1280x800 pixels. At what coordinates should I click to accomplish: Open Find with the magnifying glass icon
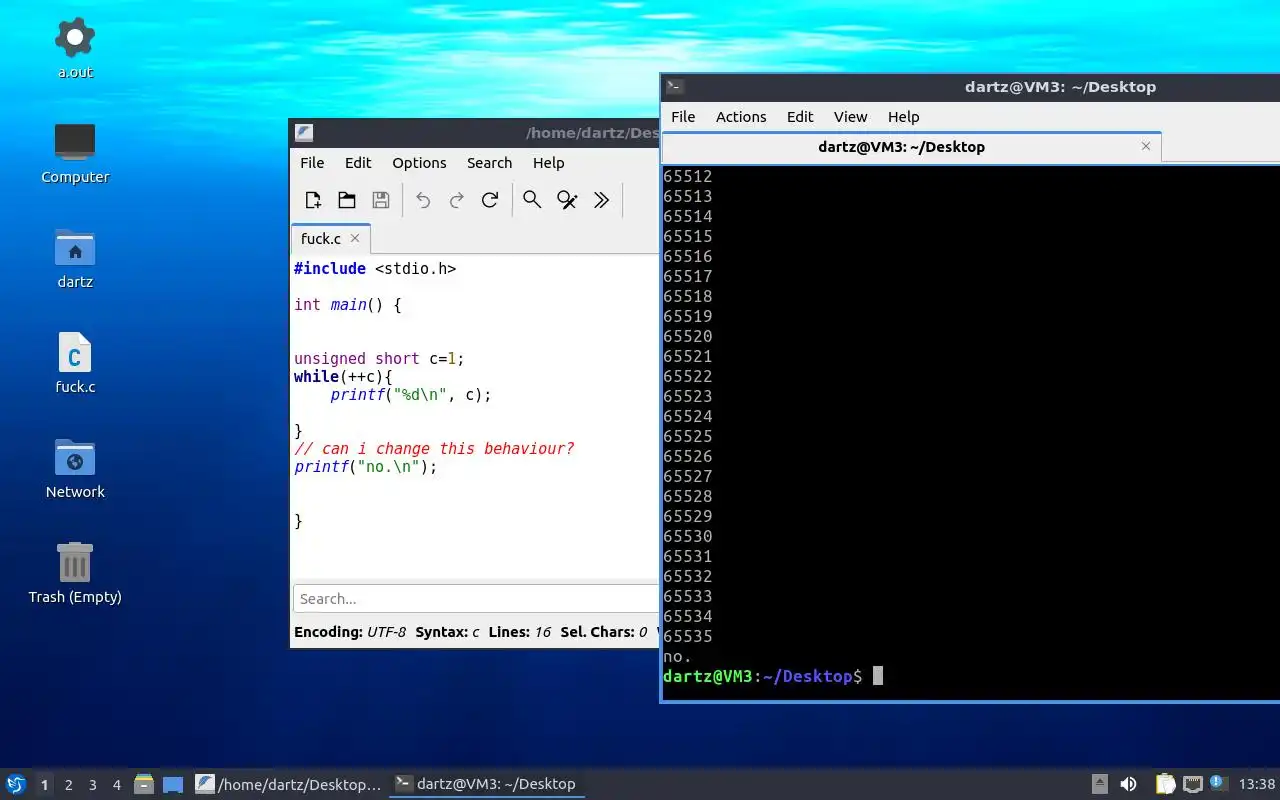click(x=532, y=200)
